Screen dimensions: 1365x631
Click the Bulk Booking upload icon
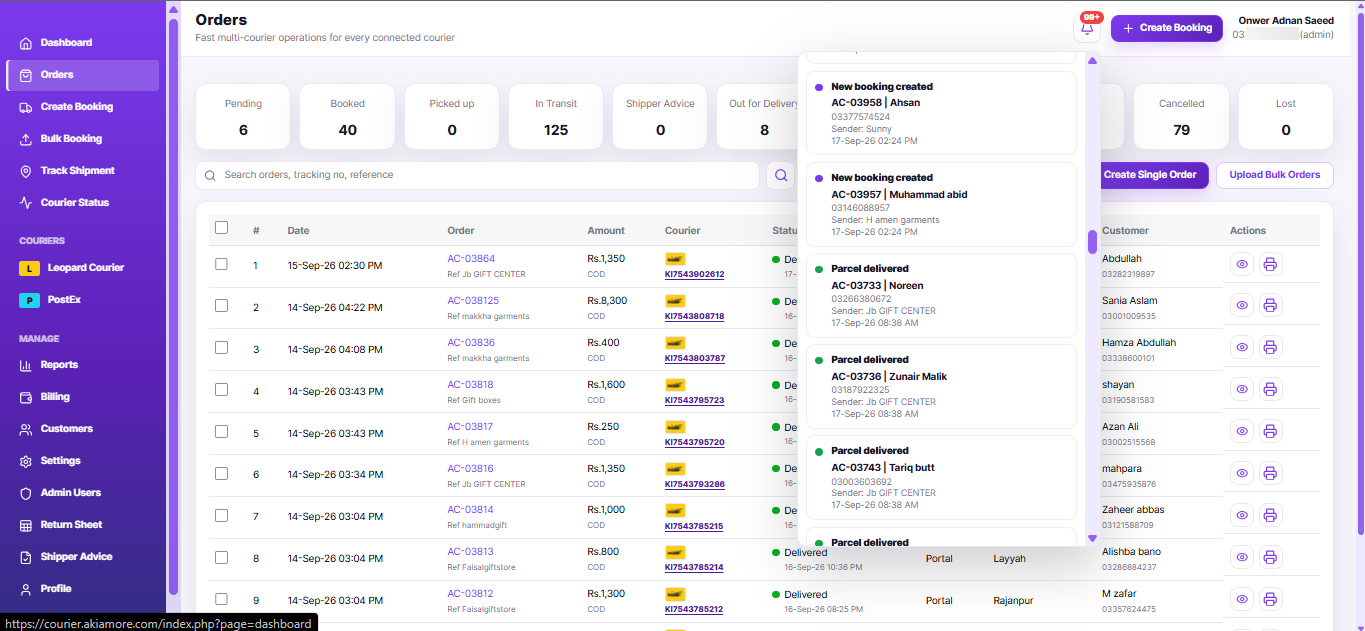click(26, 139)
